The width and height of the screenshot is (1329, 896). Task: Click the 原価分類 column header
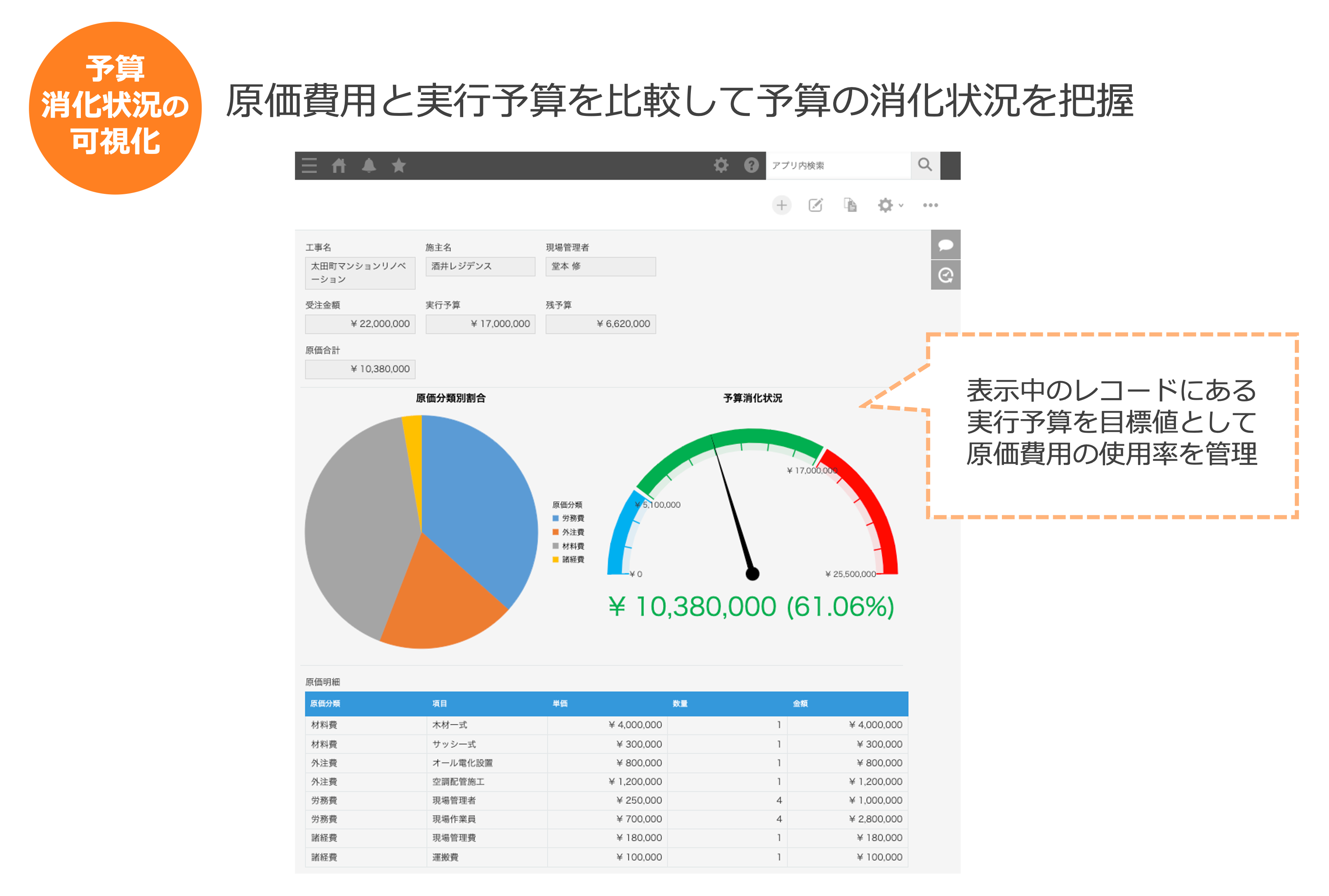click(325, 703)
